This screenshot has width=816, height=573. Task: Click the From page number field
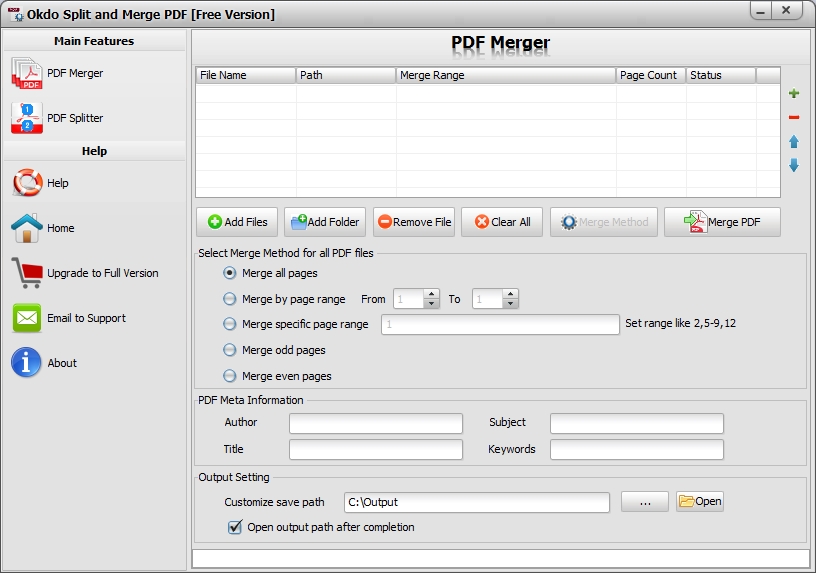(x=409, y=299)
